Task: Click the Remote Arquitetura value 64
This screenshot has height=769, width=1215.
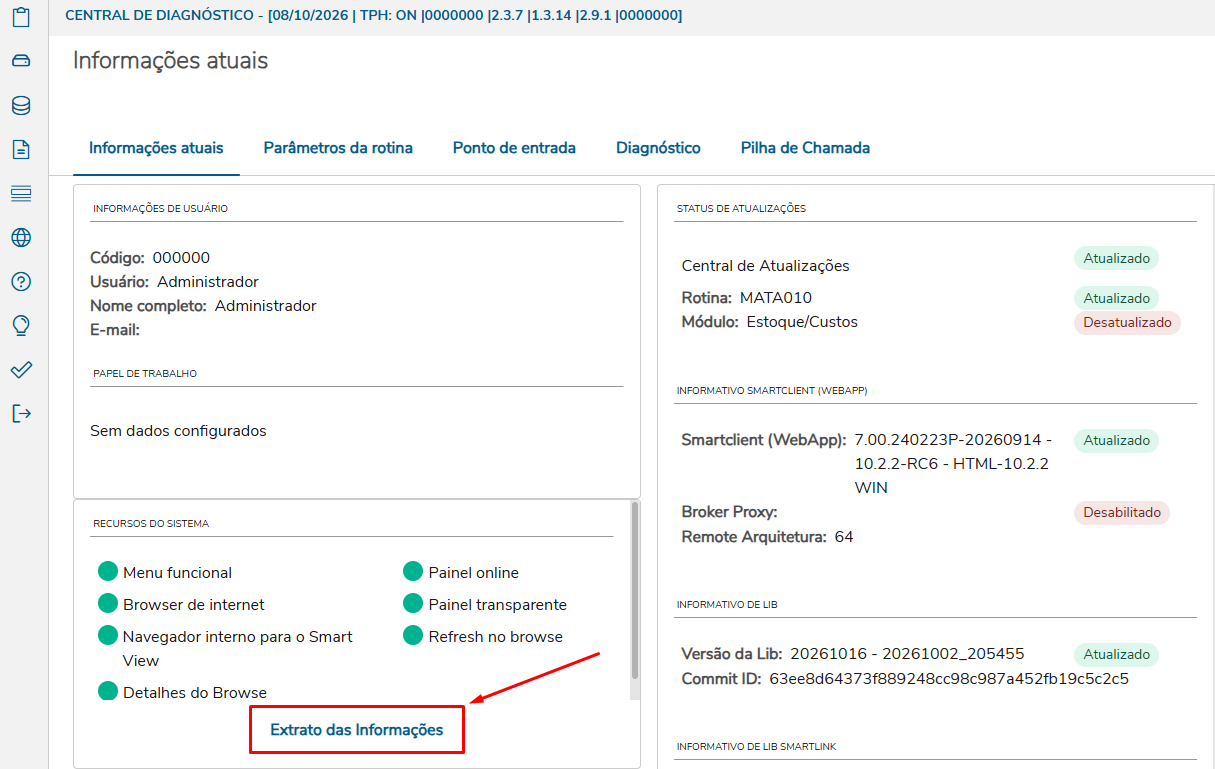Action: point(844,537)
